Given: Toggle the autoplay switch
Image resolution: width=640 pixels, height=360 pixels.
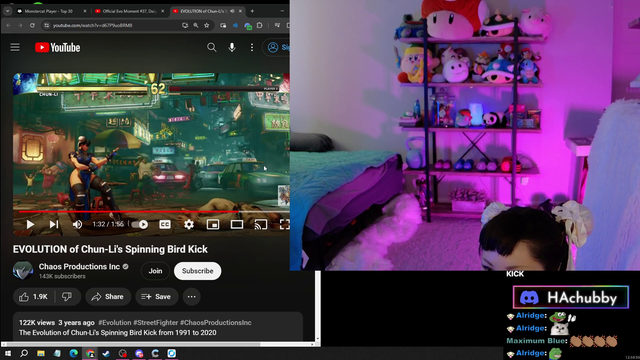Looking at the screenshot, I should [x=140, y=224].
